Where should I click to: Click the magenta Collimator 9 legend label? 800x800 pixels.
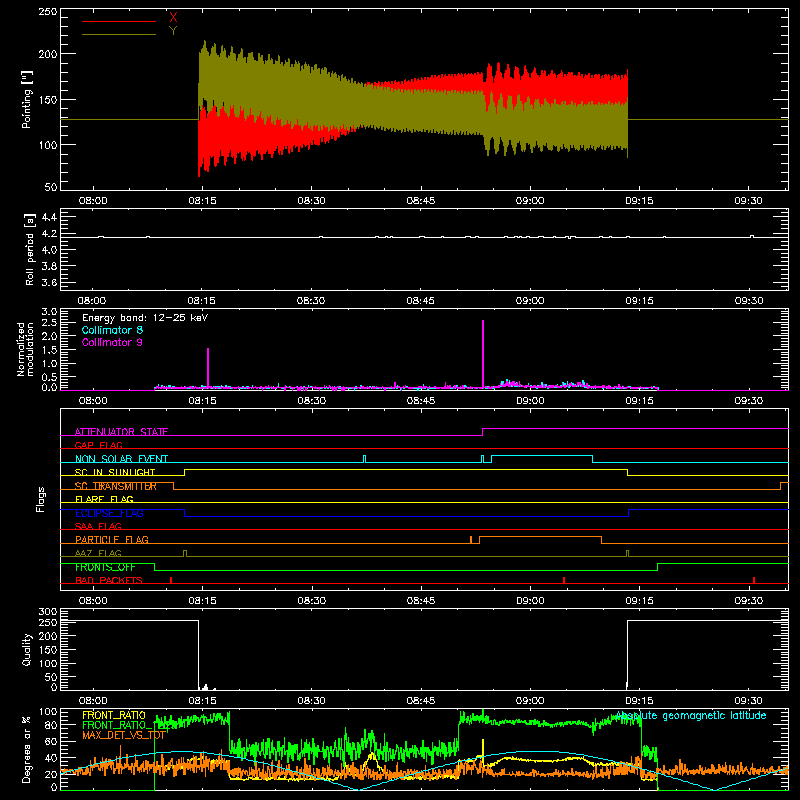pyautogui.click(x=112, y=342)
